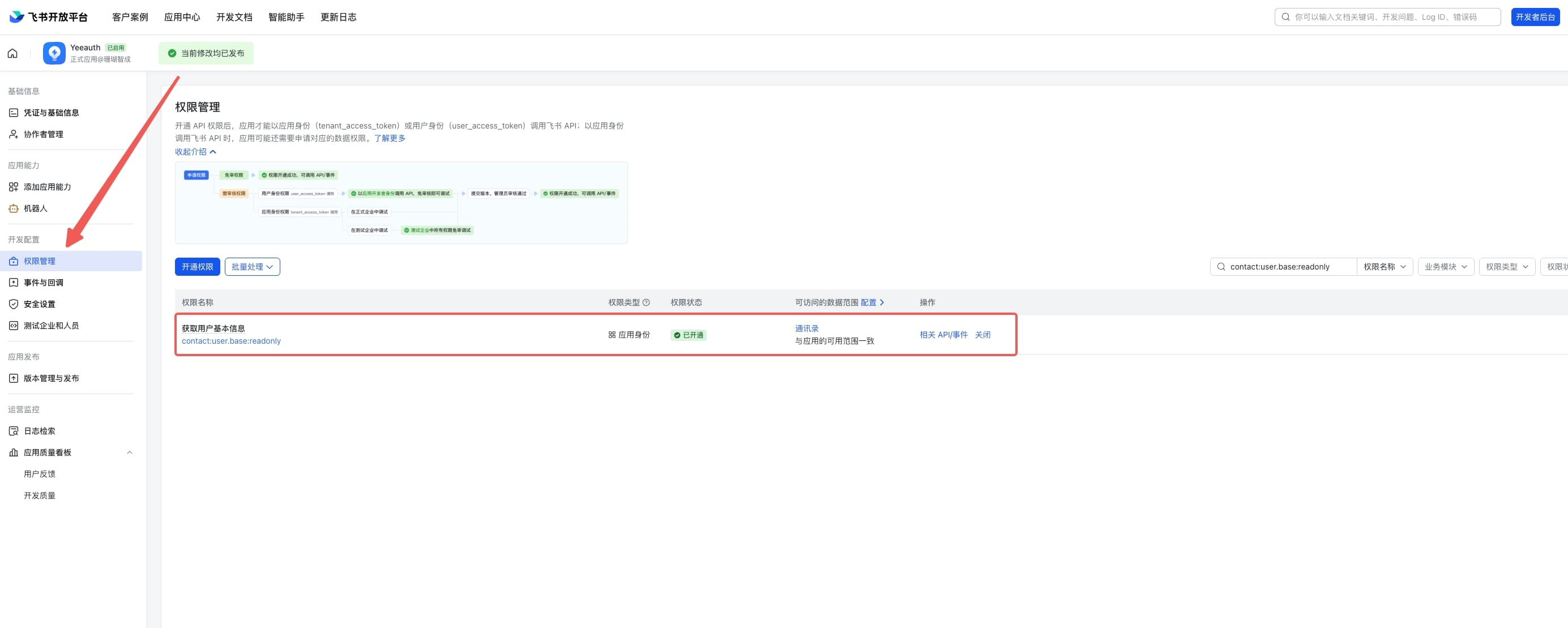
Task: Open 凭证与基础信息 in sidebar
Action: click(51, 113)
